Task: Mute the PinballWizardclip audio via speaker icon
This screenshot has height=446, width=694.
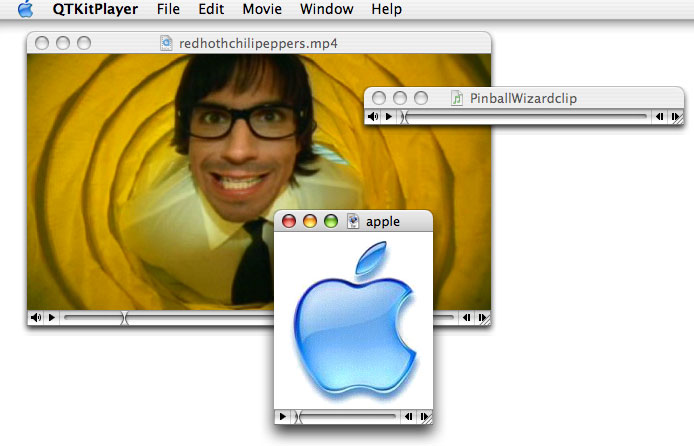Action: pyautogui.click(x=373, y=117)
